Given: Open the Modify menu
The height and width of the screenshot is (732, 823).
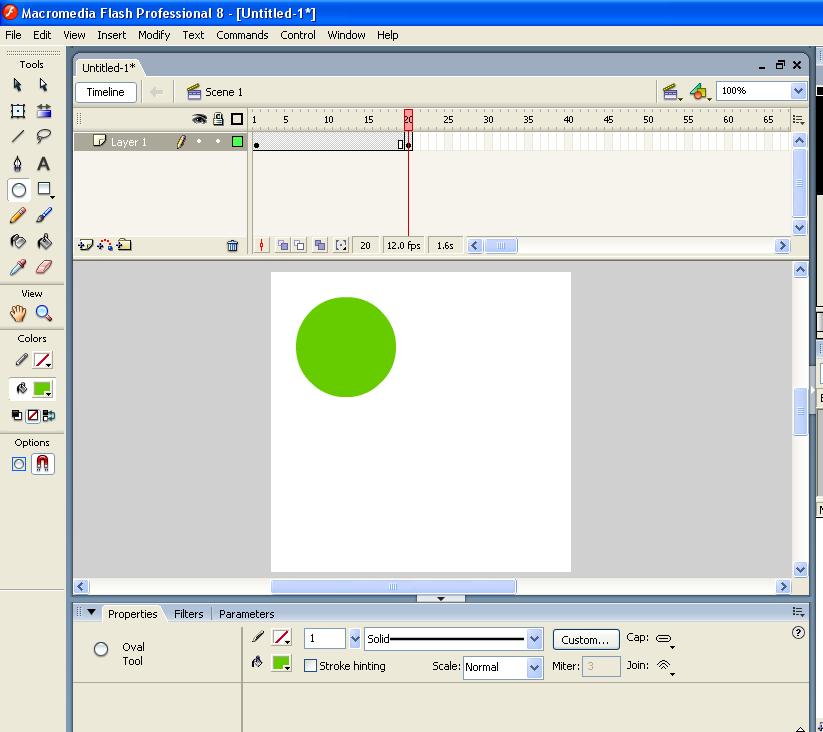Looking at the screenshot, I should tap(154, 35).
